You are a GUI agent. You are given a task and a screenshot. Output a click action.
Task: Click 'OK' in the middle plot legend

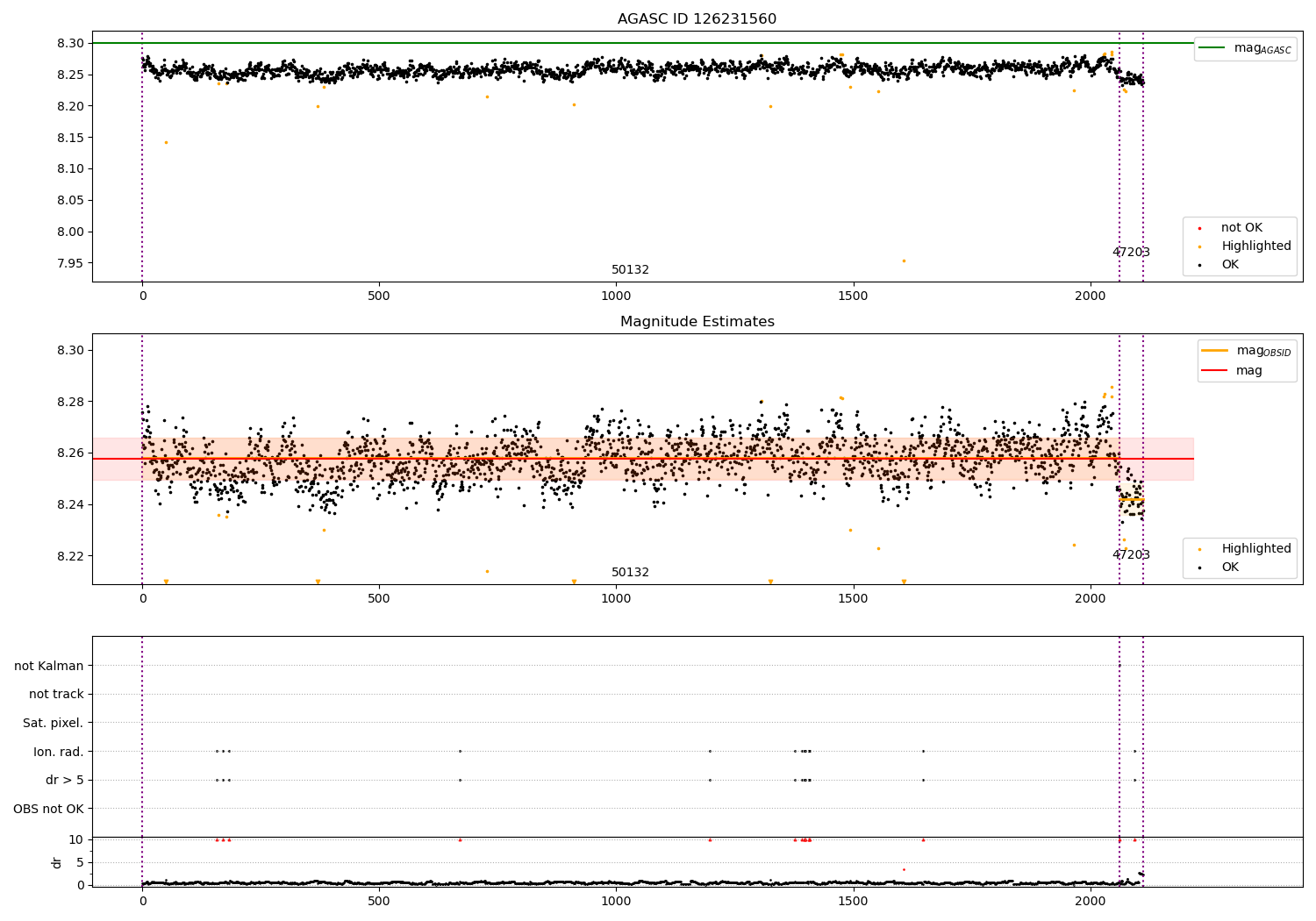point(1230,568)
